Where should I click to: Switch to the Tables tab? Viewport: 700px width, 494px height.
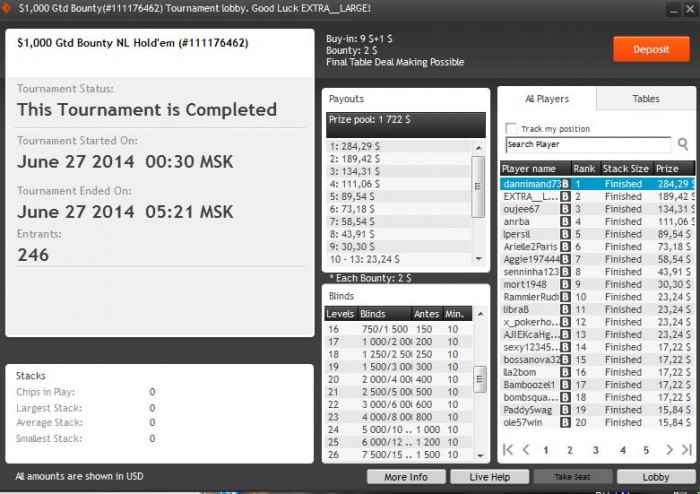(x=646, y=99)
